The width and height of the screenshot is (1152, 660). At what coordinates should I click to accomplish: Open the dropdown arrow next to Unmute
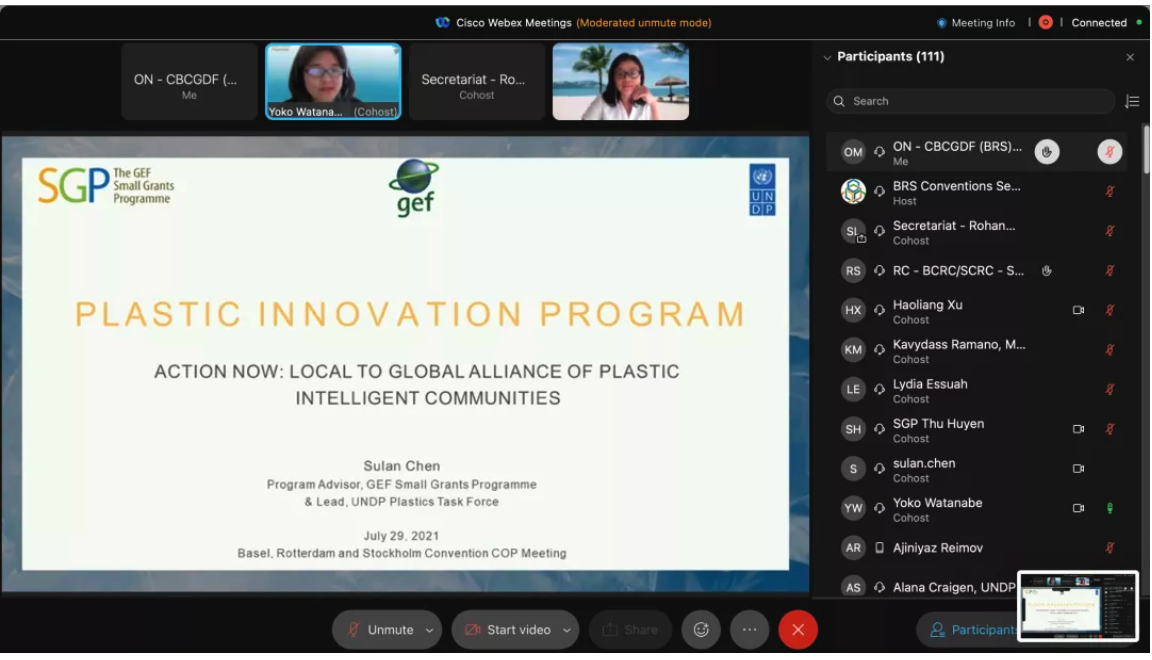click(430, 630)
